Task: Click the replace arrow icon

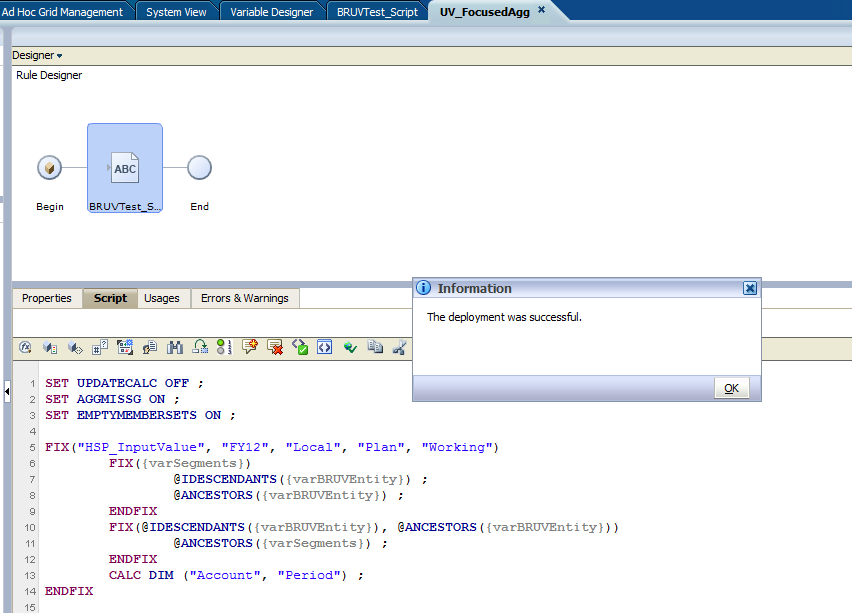Action: pyautogui.click(x=200, y=347)
